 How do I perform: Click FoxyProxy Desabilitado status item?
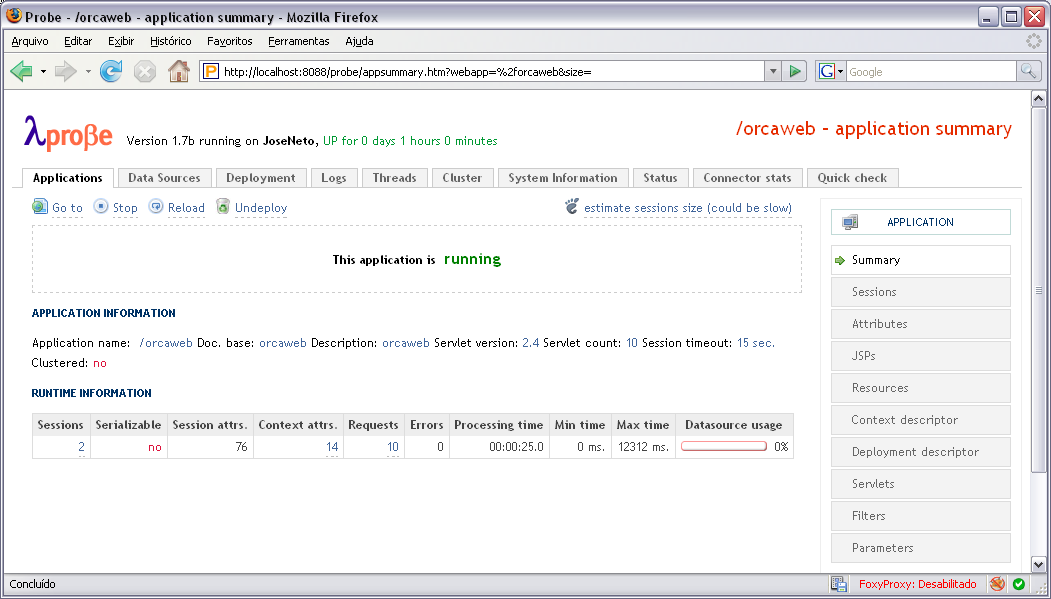pos(916,584)
